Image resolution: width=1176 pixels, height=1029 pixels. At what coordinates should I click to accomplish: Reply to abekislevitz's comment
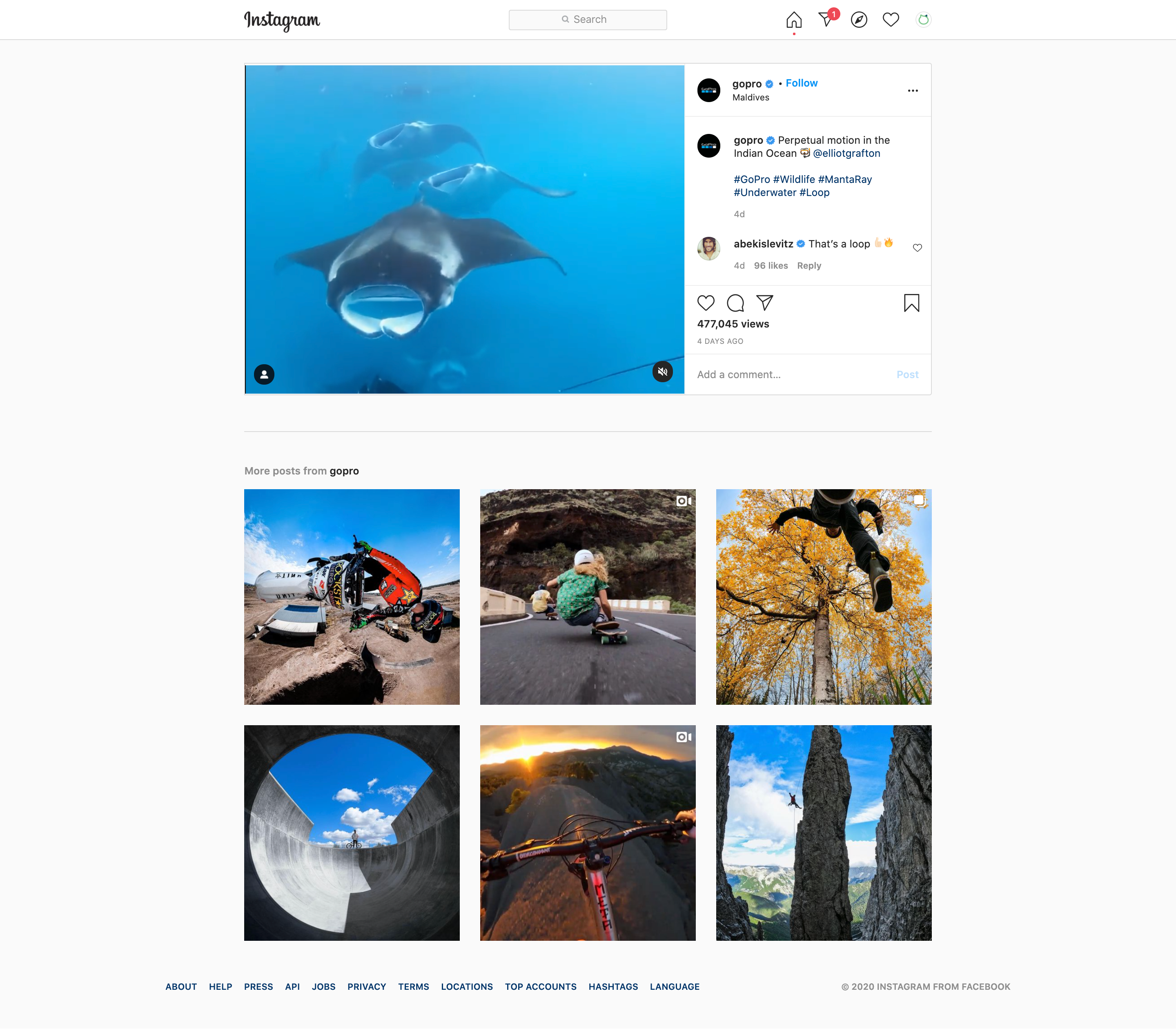[808, 265]
